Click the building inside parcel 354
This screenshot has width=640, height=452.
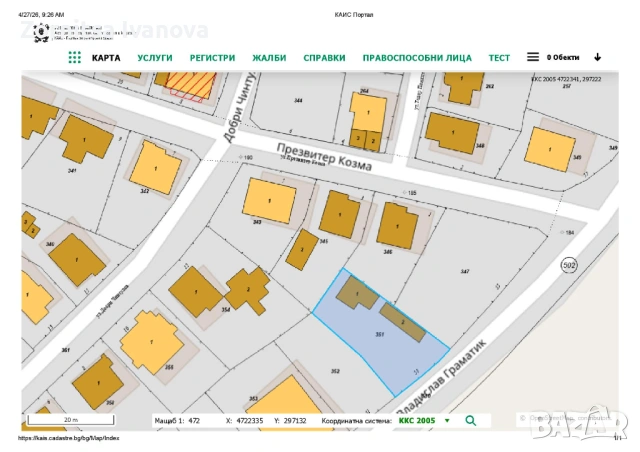194,291
